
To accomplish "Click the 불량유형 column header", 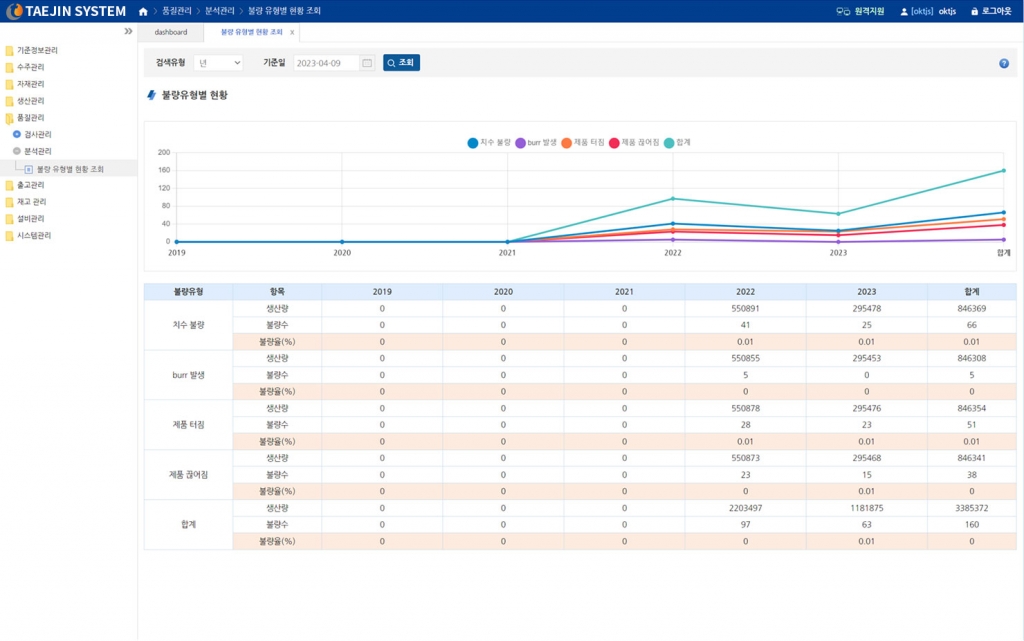I will [x=188, y=292].
